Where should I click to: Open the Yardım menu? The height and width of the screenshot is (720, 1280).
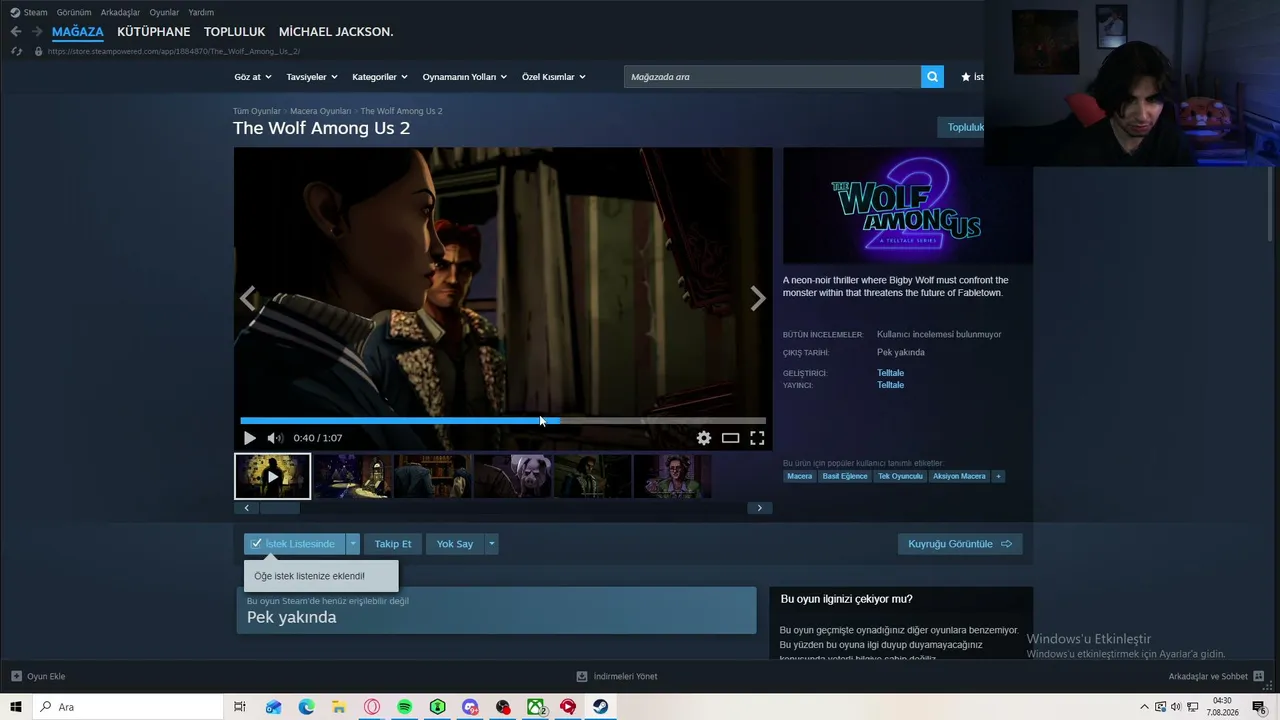201,12
